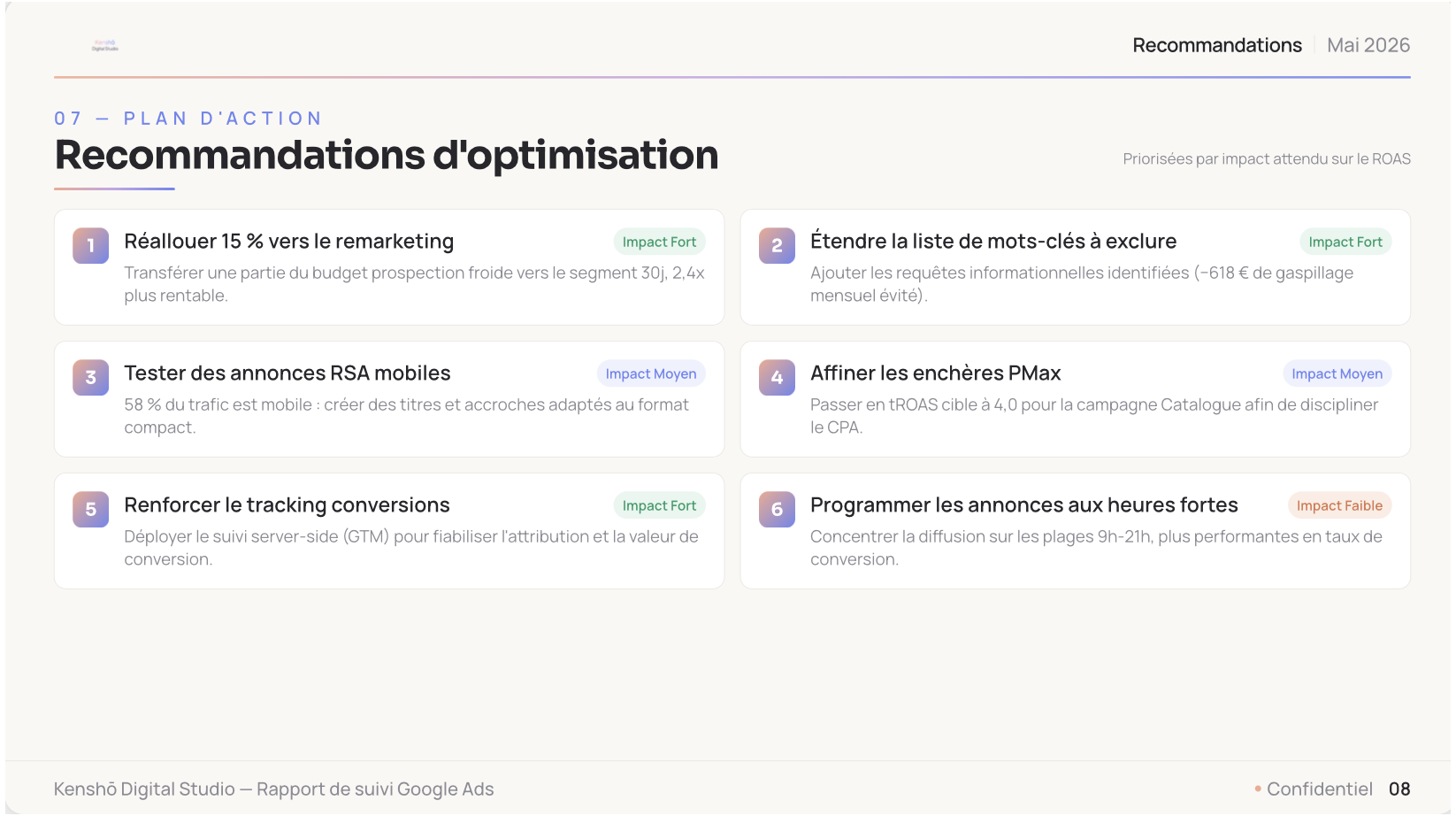This screenshot has height=816, width=1456.
Task: Click the title 'Recommandations d'optimisation'
Action: [387, 155]
